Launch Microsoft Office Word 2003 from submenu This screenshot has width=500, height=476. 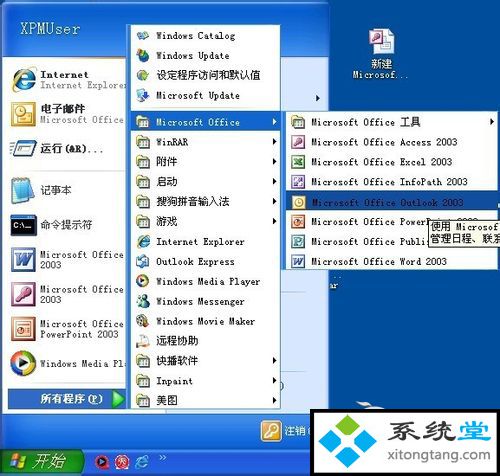coord(391,261)
